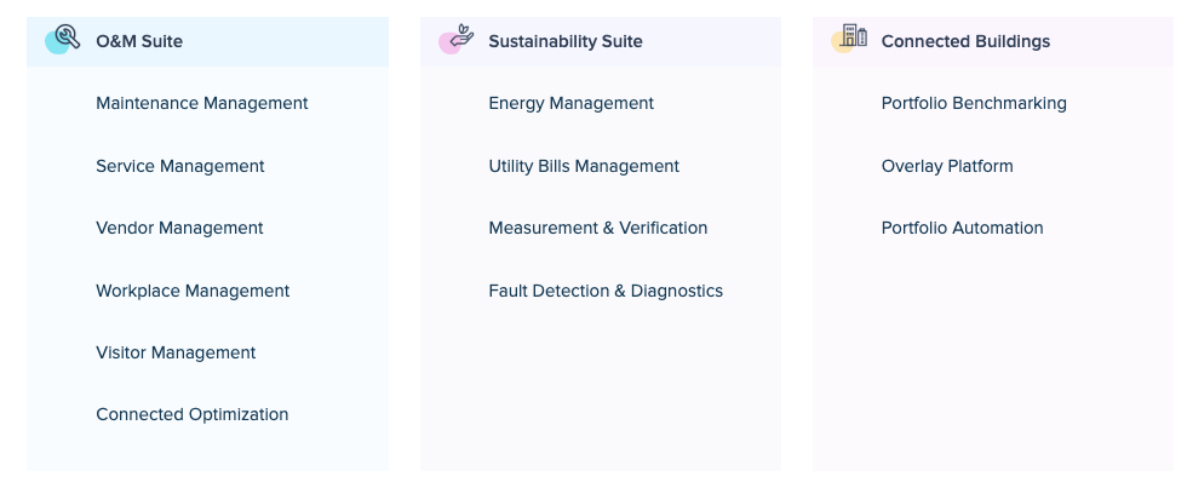Click the O&M Suite wrench icon
The height and width of the screenshot is (484, 1190).
[64, 39]
